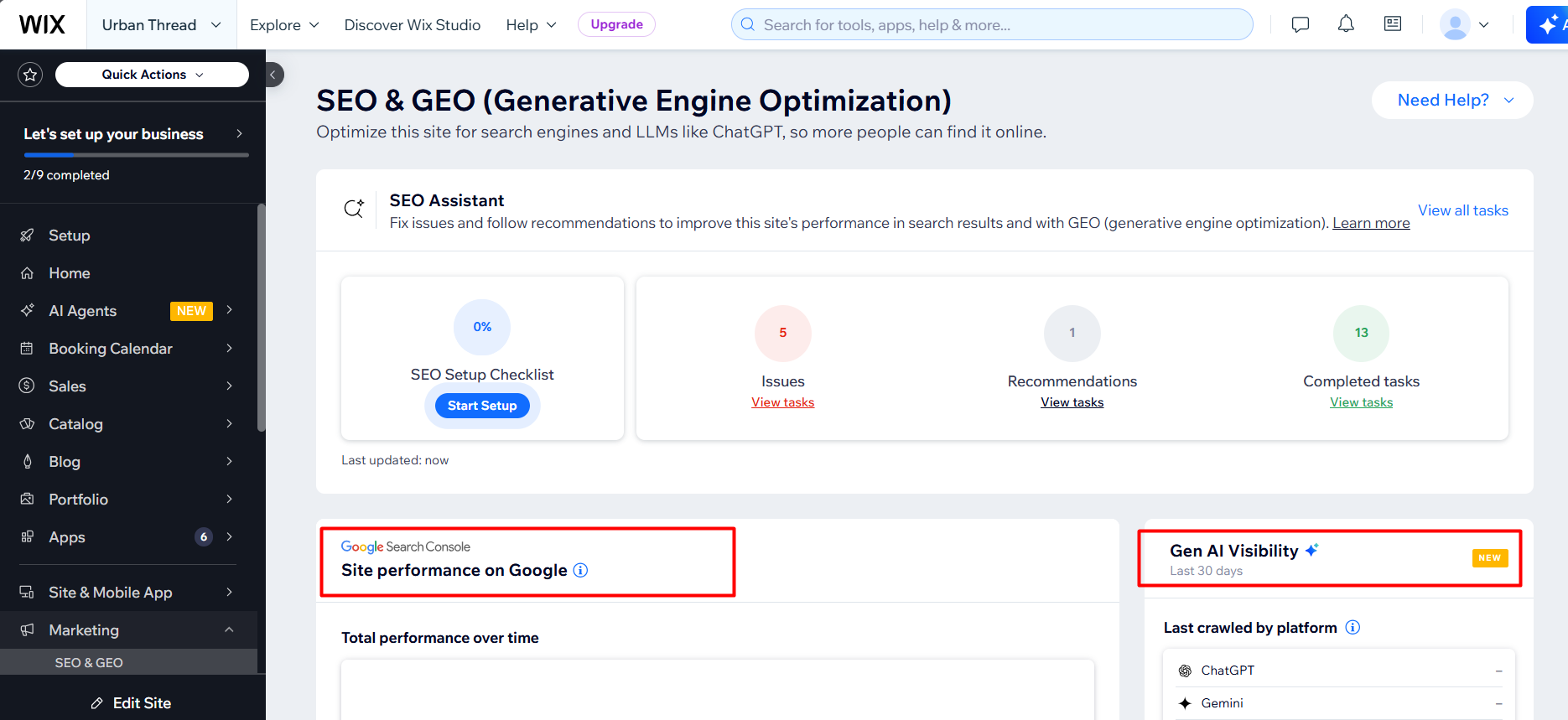
Task: Click the Booking Calendar icon
Action: tap(27, 349)
